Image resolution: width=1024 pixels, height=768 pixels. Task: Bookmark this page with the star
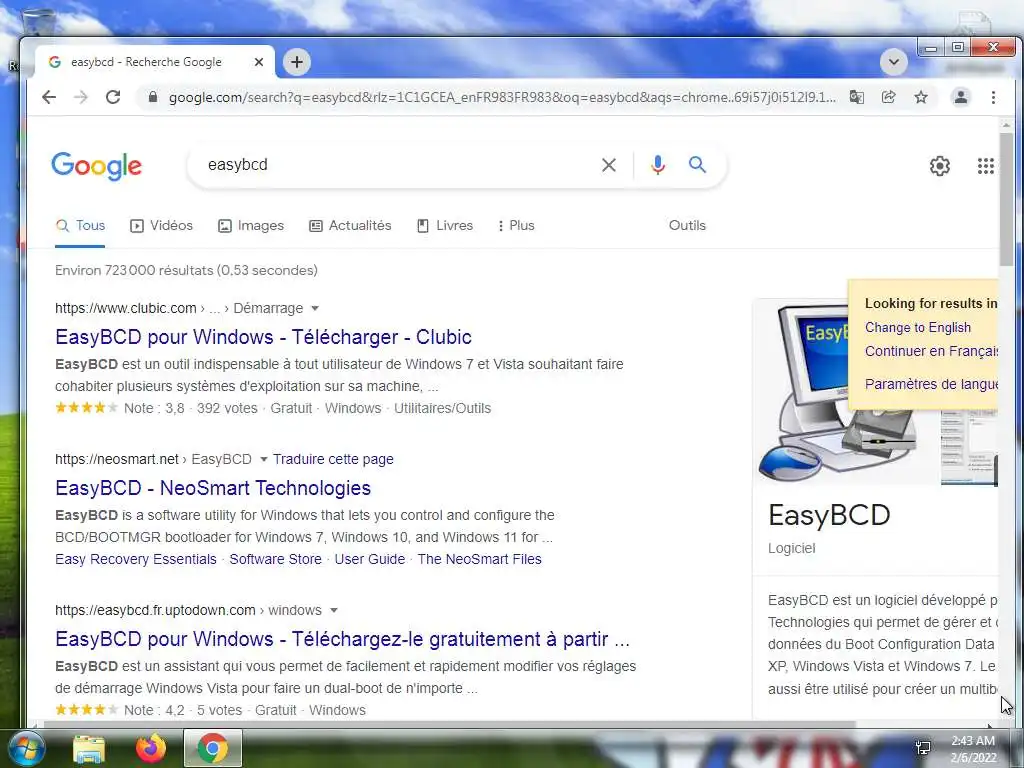[921, 97]
